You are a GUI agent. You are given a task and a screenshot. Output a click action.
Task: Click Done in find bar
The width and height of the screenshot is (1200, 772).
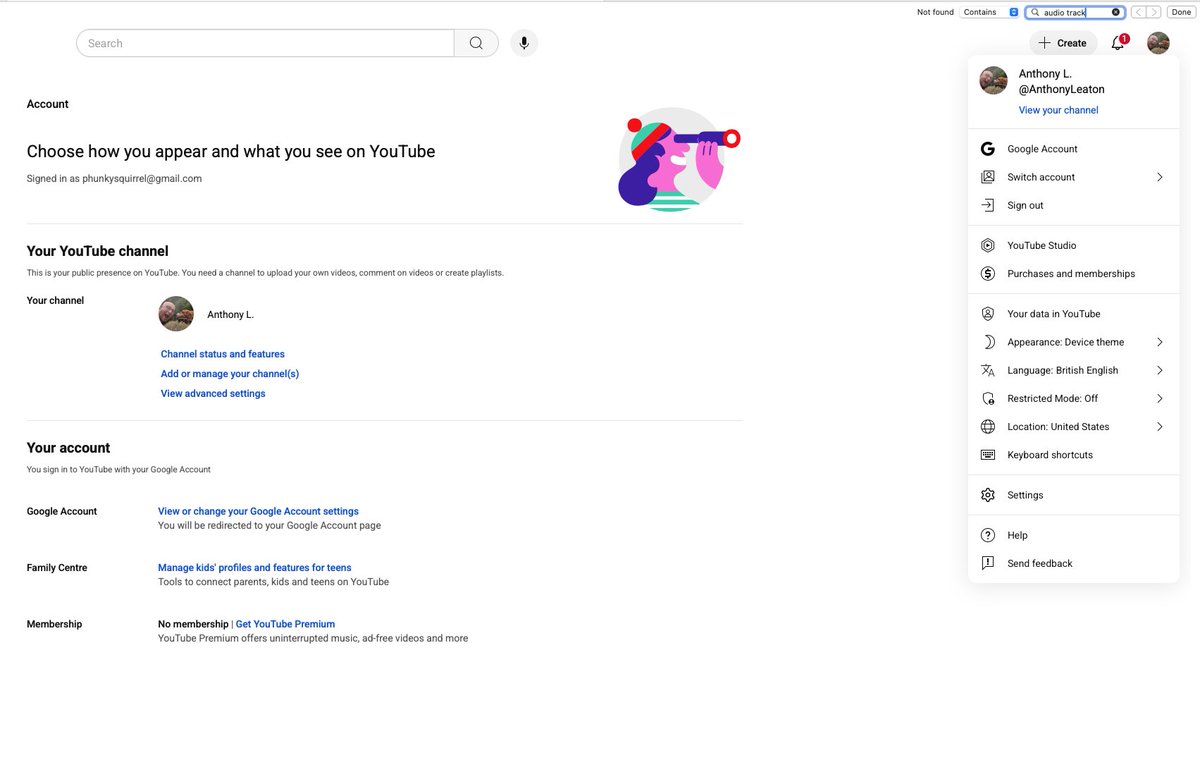tap(1180, 12)
